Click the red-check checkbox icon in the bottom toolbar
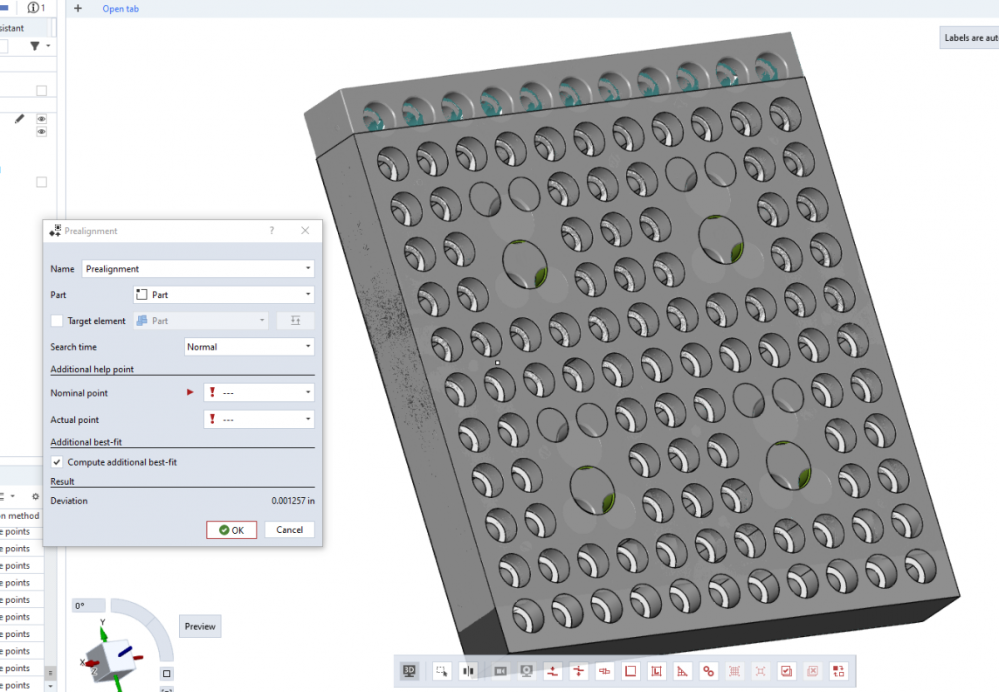This screenshot has width=999, height=692. (786, 671)
